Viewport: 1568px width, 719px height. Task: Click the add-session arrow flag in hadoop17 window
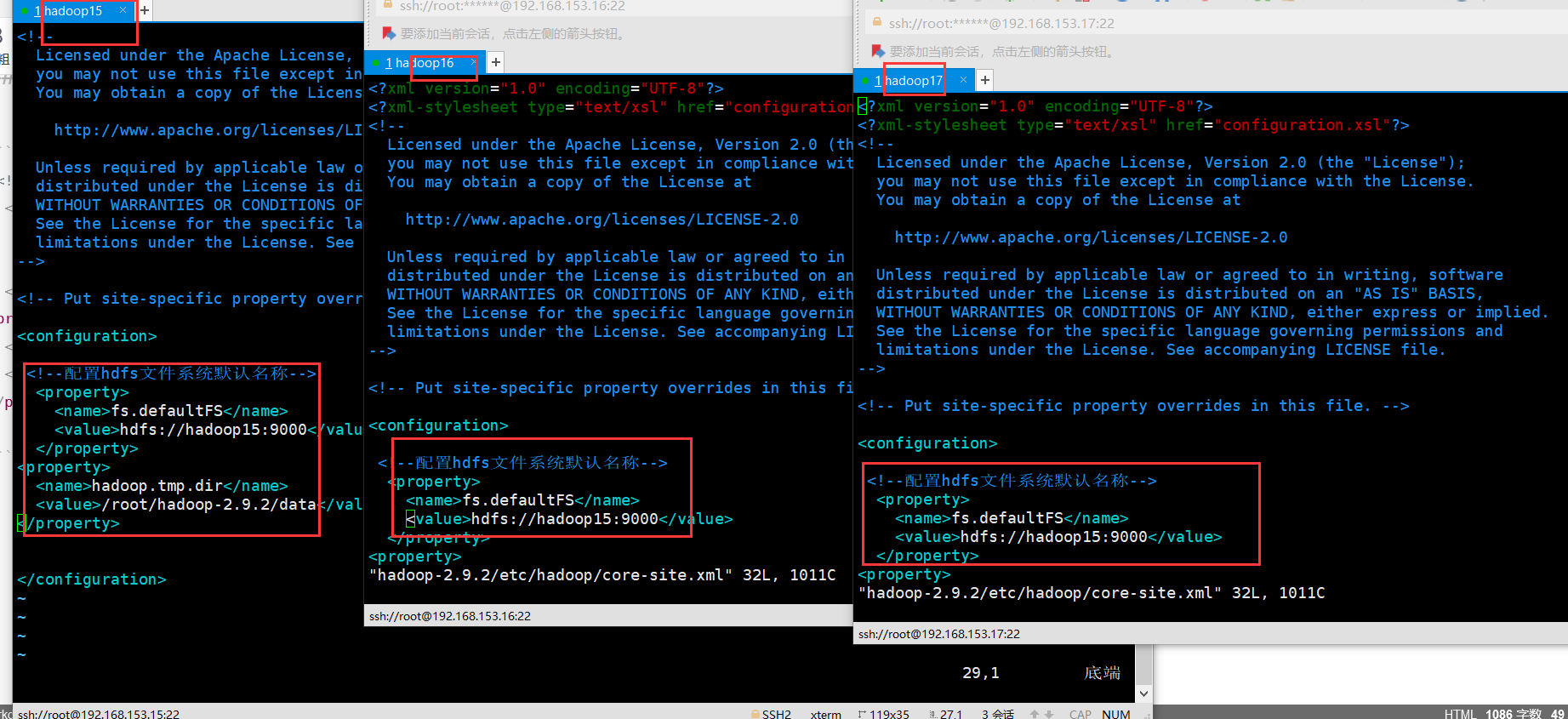pyautogui.click(x=879, y=52)
